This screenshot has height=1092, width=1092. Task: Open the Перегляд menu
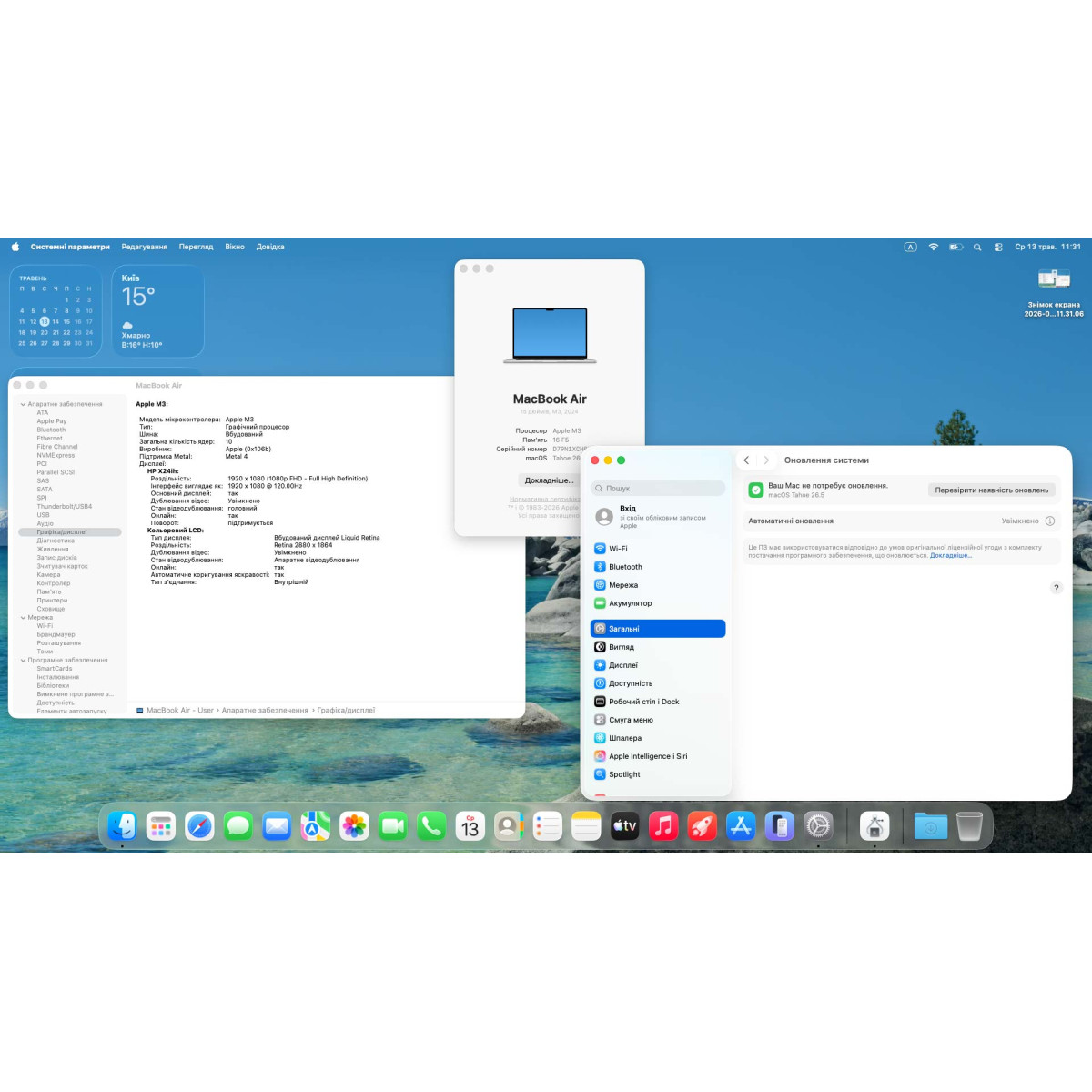click(x=196, y=247)
